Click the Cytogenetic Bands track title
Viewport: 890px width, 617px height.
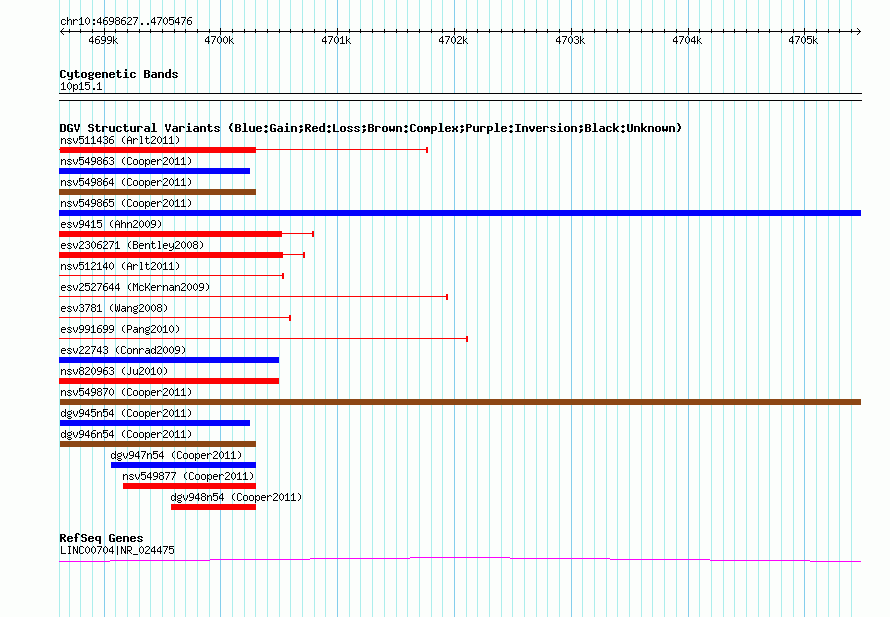point(119,74)
